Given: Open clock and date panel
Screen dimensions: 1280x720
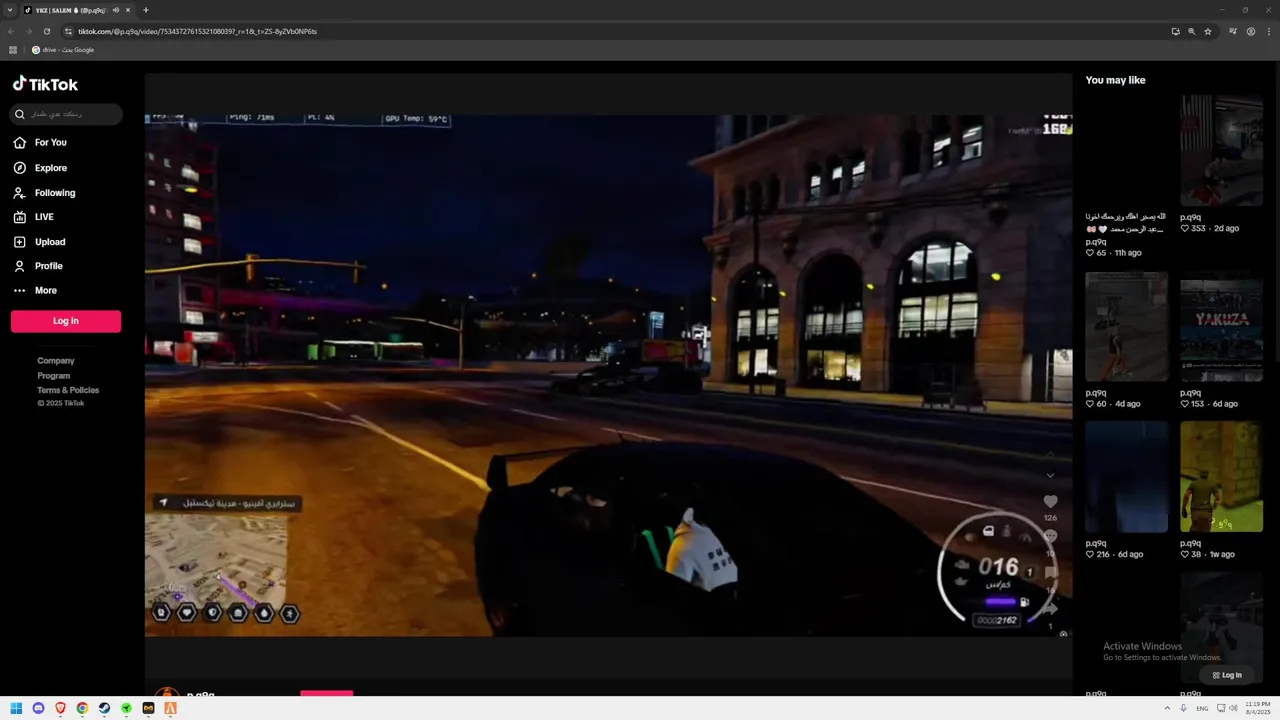Looking at the screenshot, I should [1258, 708].
